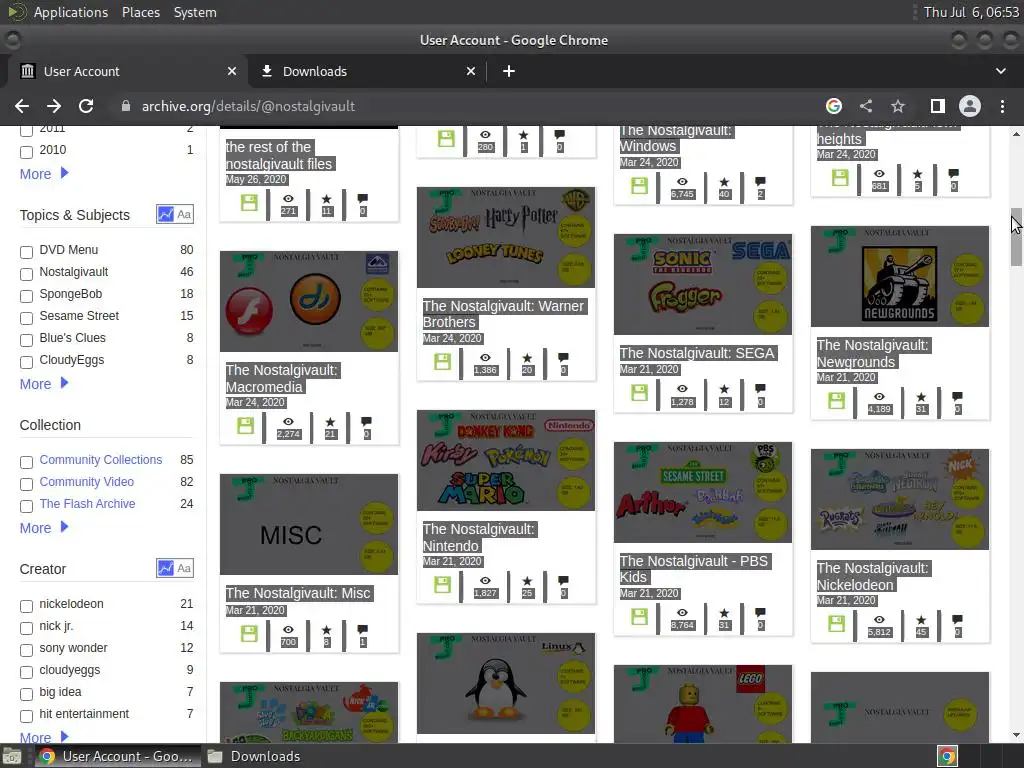Check the sony wonder creator filter
This screenshot has height=768, width=1024.
[26, 650]
